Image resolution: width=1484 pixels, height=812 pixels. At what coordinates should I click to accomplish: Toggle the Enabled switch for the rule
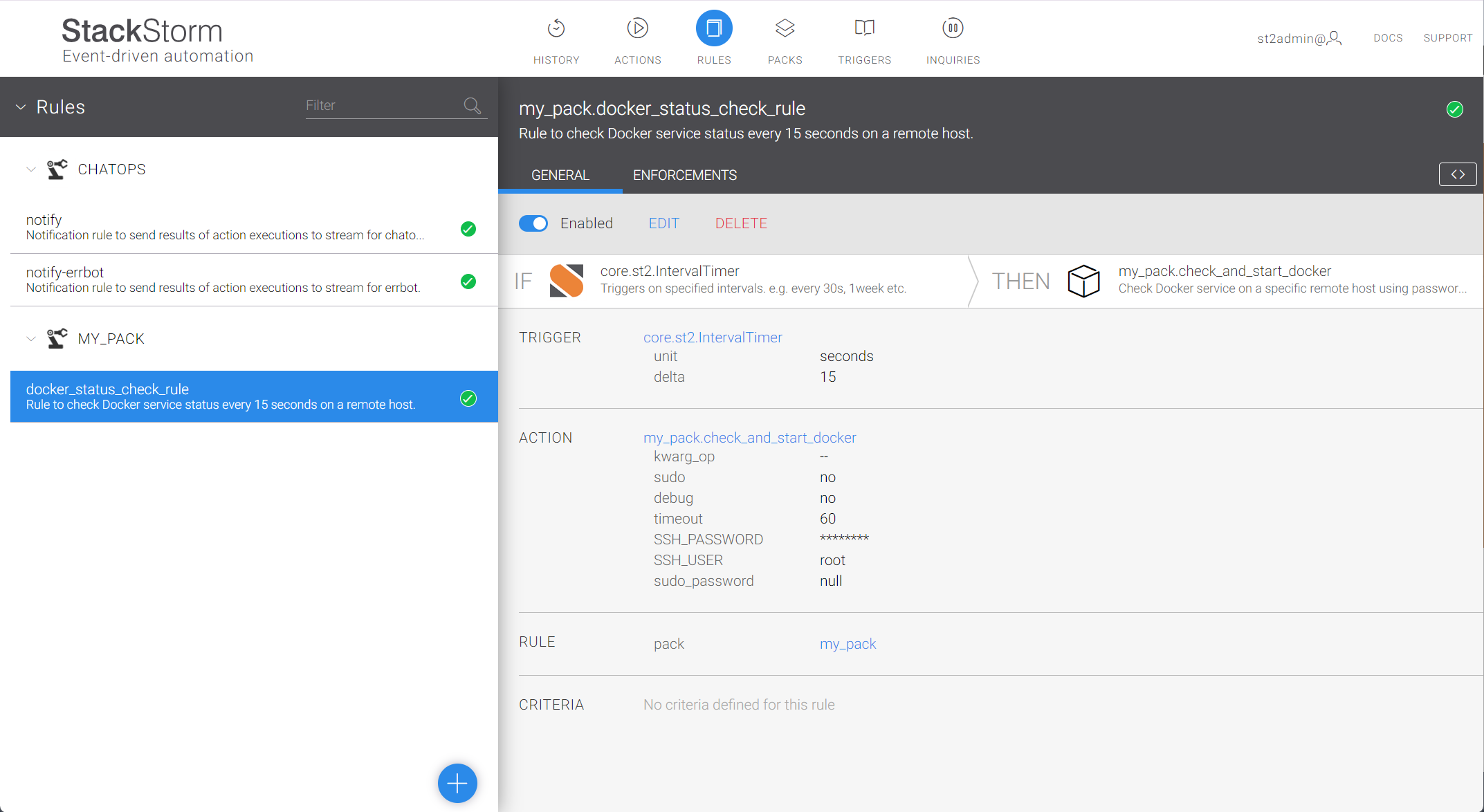point(533,223)
